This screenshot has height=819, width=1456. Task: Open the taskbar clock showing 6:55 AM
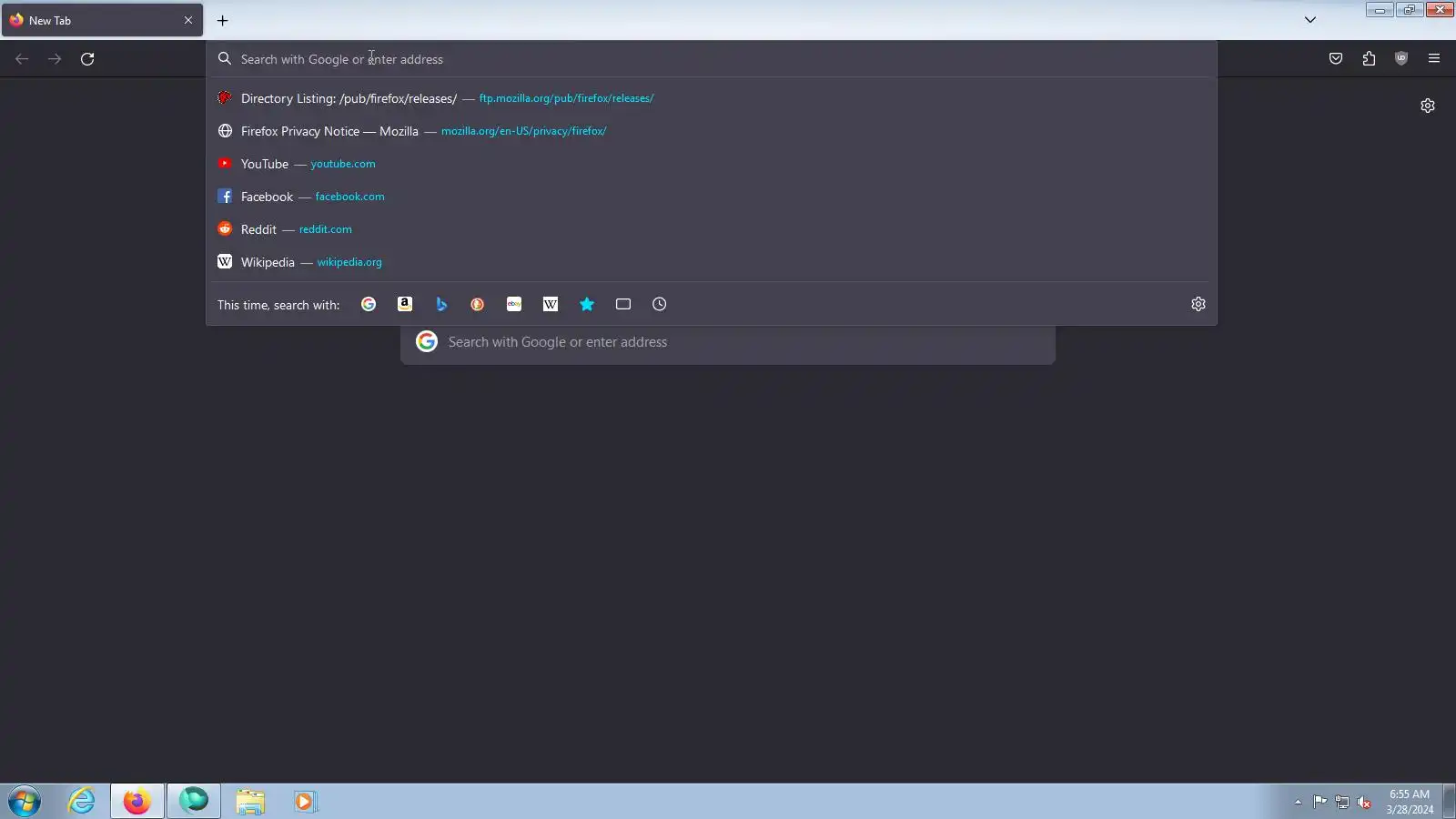1410,802
